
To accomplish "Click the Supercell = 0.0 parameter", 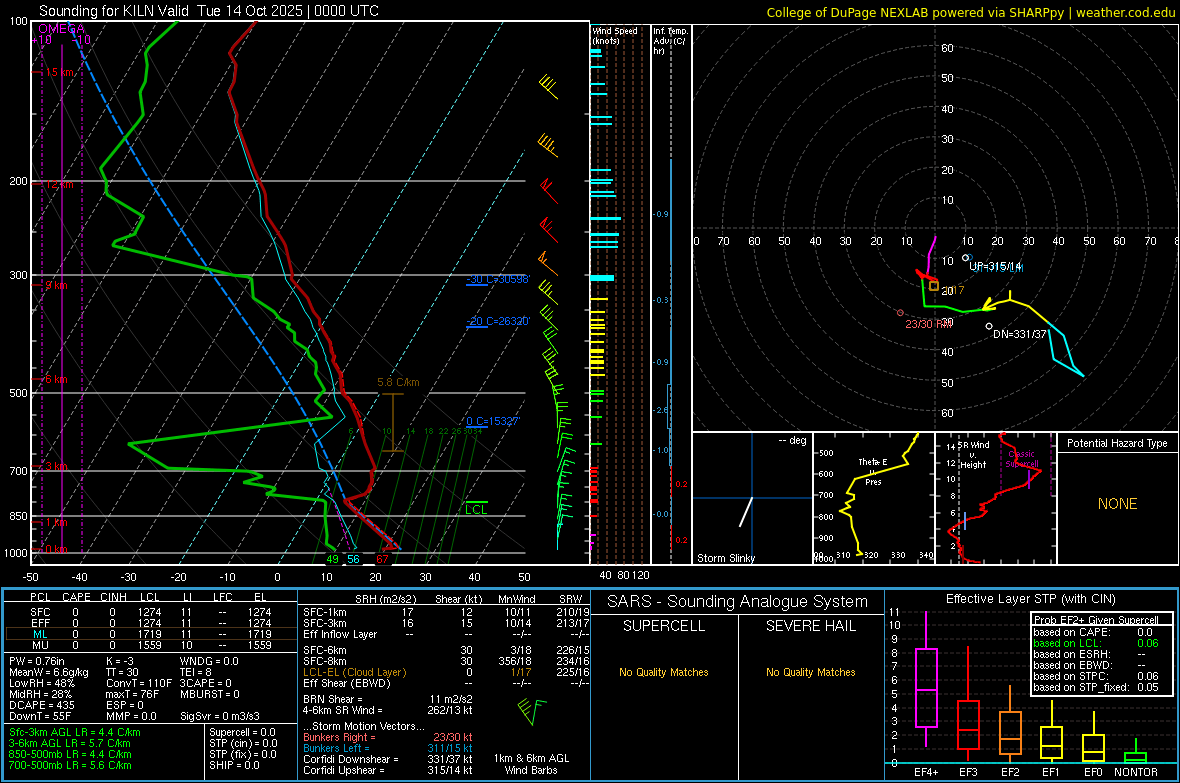I will 242,732.
